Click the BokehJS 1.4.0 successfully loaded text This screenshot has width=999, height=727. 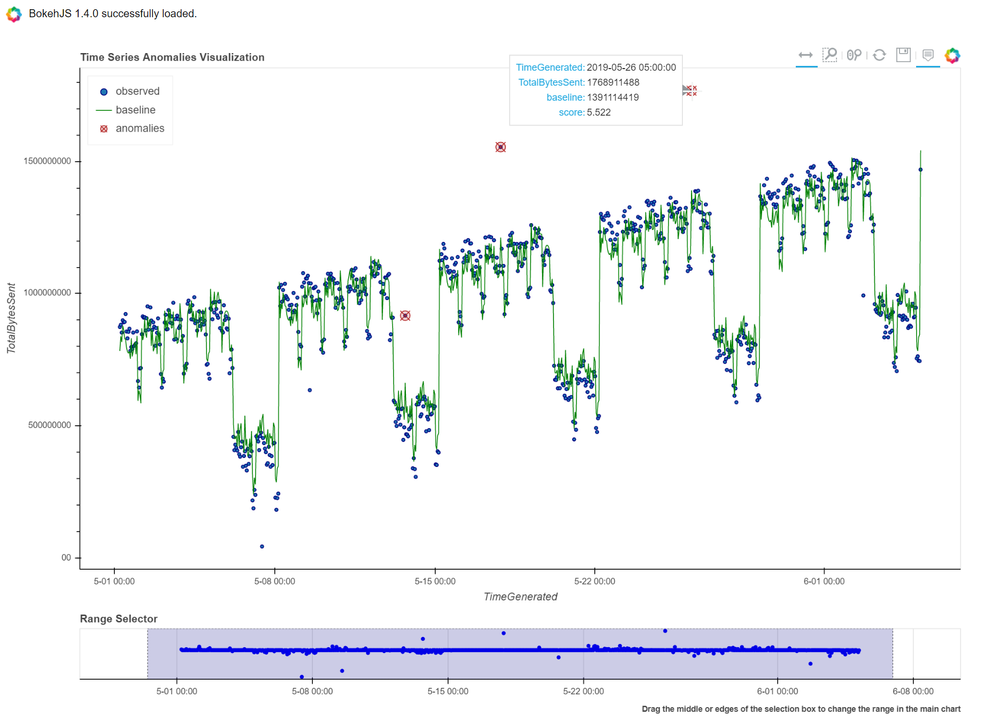(113, 13)
